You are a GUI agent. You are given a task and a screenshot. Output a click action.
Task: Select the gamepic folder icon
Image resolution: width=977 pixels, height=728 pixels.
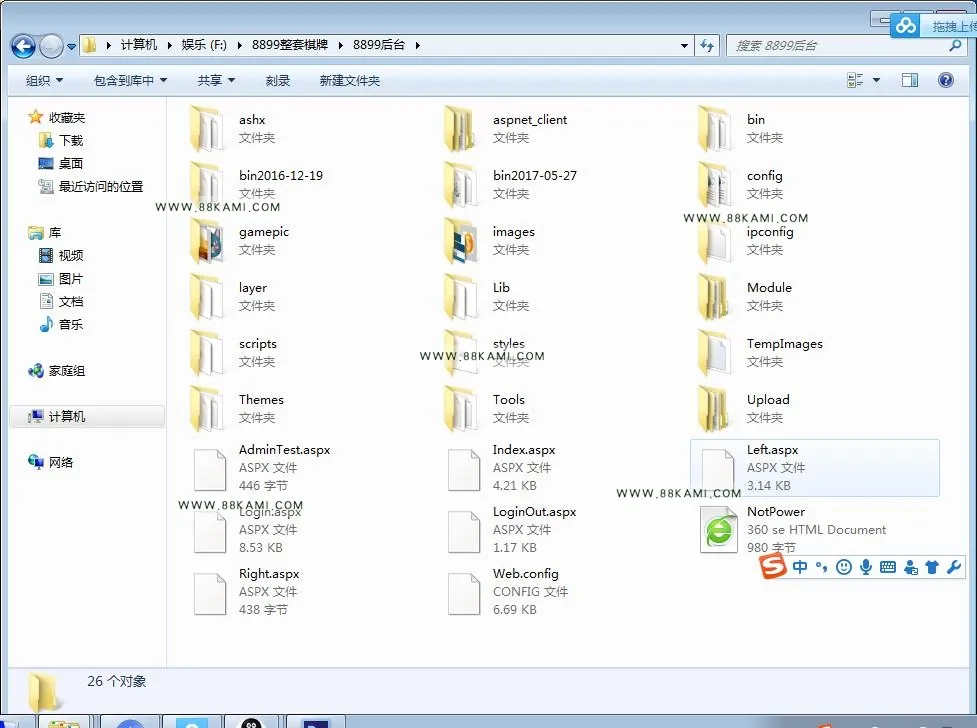[x=207, y=241]
